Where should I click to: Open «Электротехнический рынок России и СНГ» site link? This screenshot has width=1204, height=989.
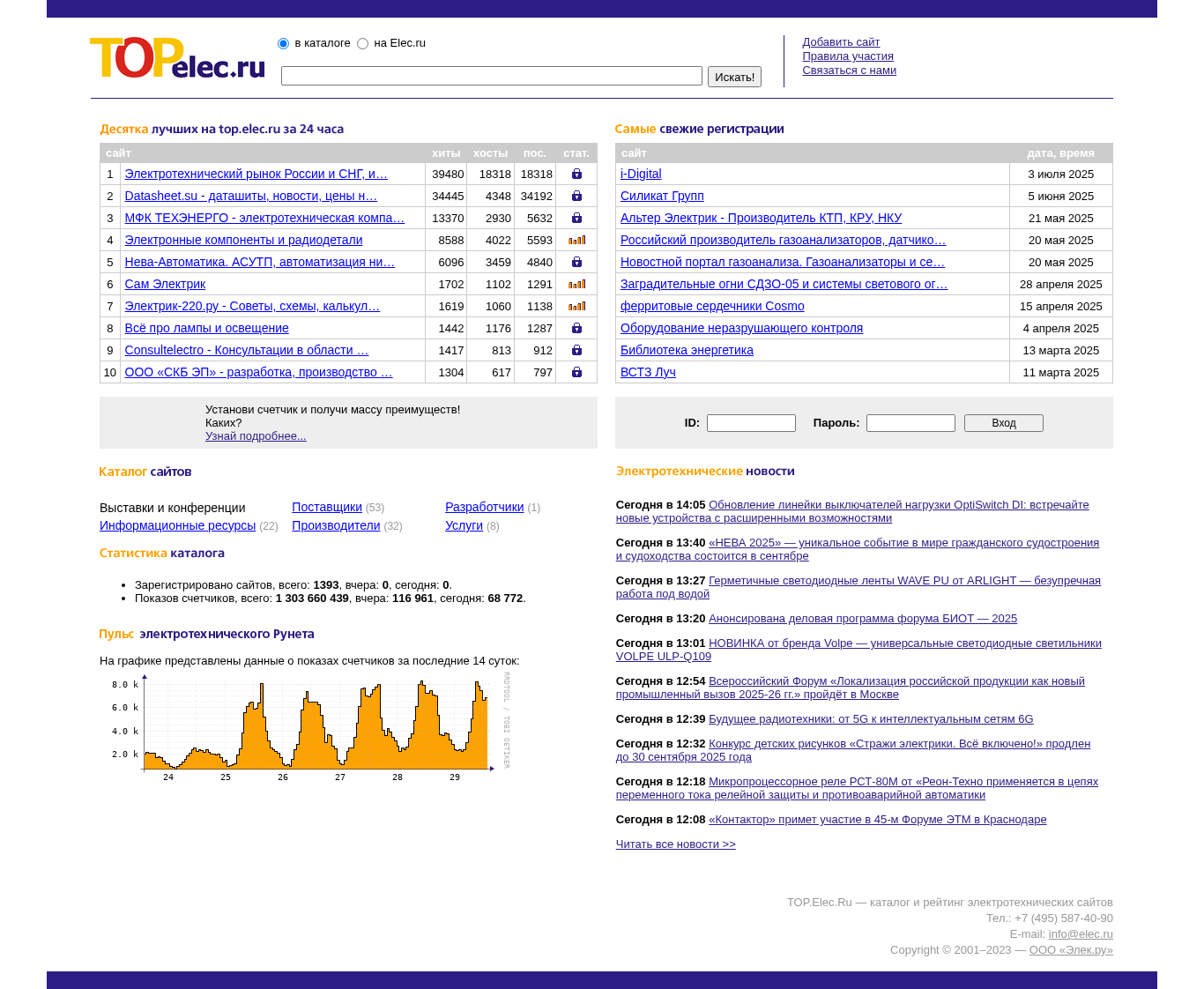[256, 174]
